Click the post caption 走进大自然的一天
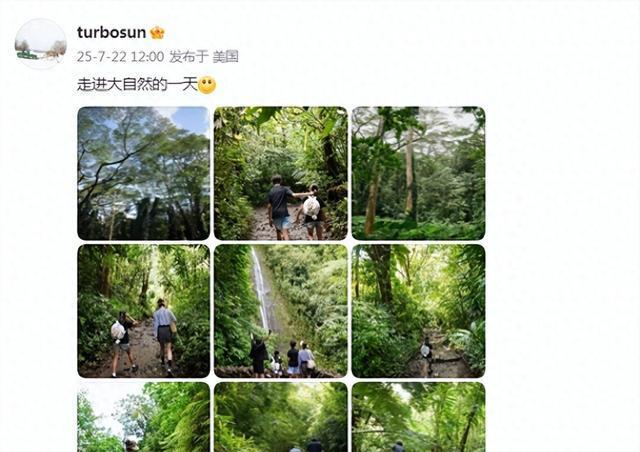Viewport: 640px width, 452px height. coord(137,85)
